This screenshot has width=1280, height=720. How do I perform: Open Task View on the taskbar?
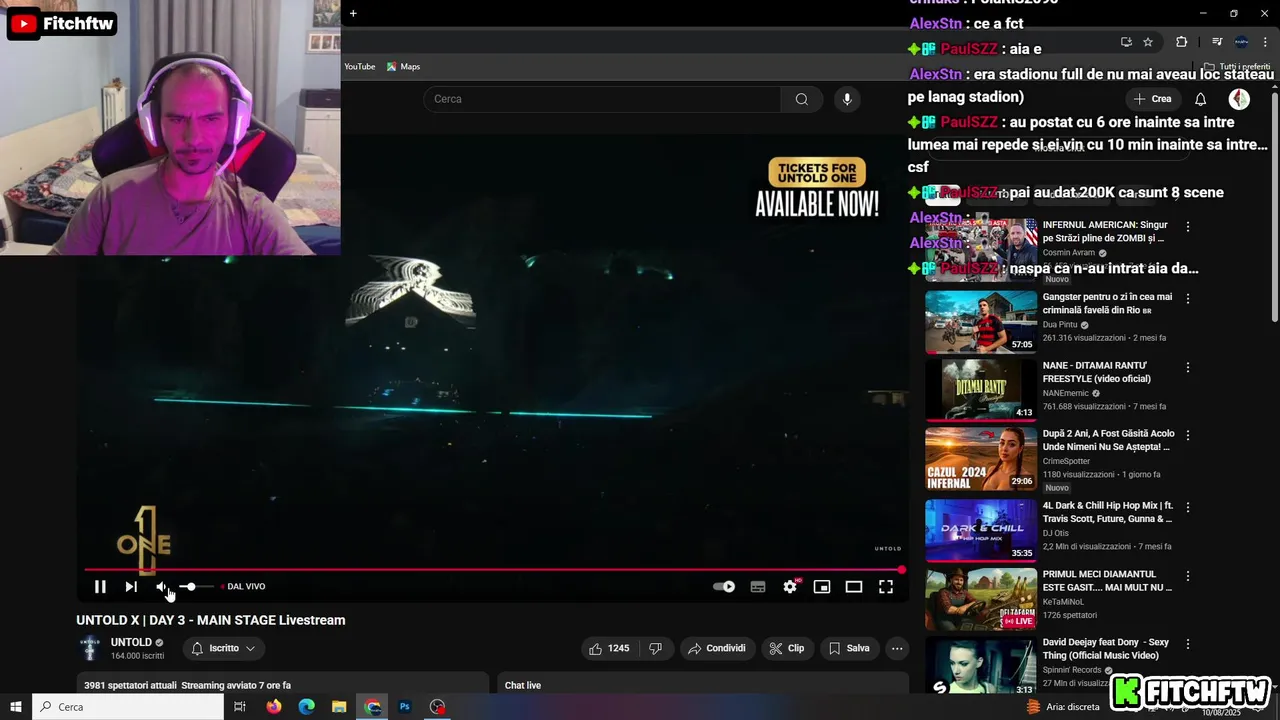[240, 707]
